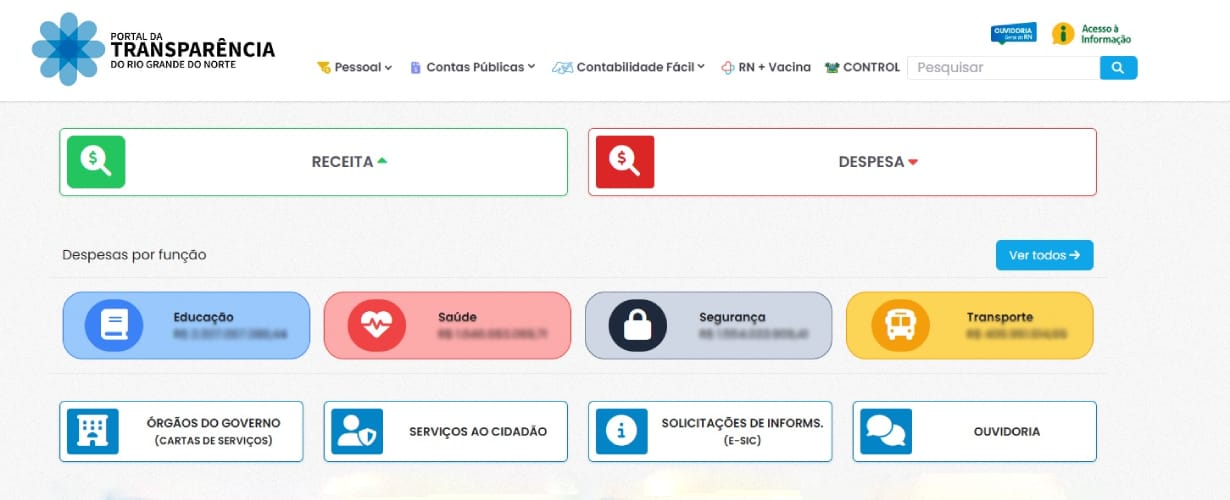Click the Ver todos button
The width and height of the screenshot is (1230, 500).
point(1044,255)
